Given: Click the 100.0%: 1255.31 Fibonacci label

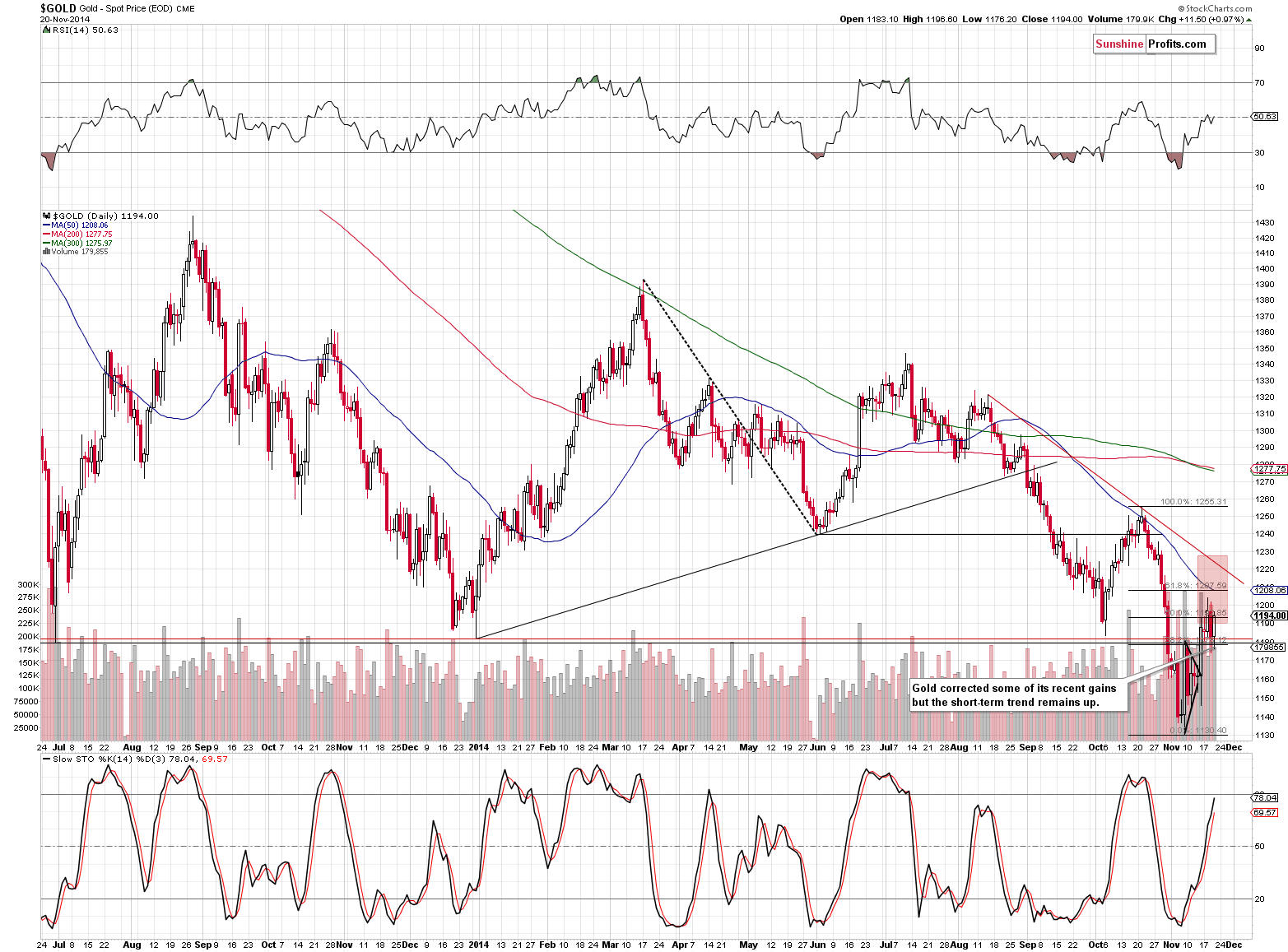Looking at the screenshot, I should pyautogui.click(x=1193, y=501).
